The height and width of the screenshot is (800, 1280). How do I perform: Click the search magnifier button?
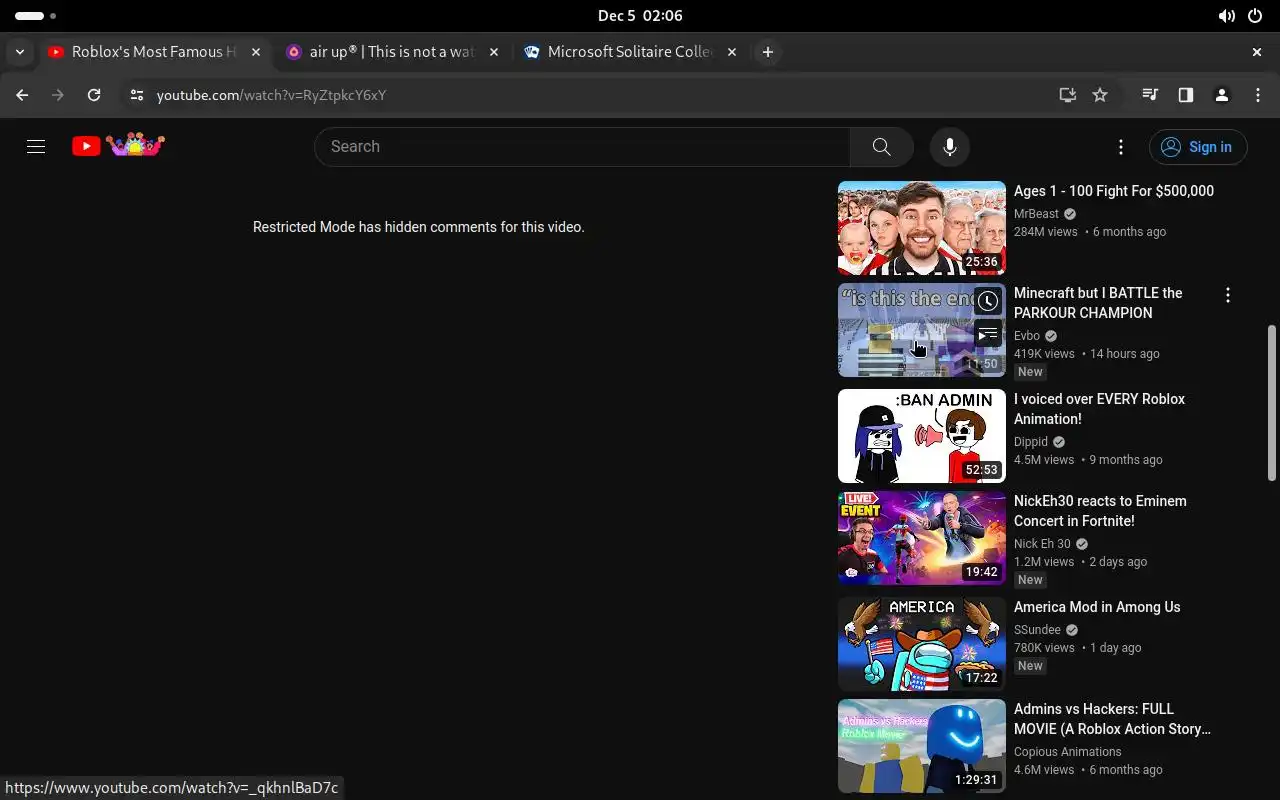(881, 147)
